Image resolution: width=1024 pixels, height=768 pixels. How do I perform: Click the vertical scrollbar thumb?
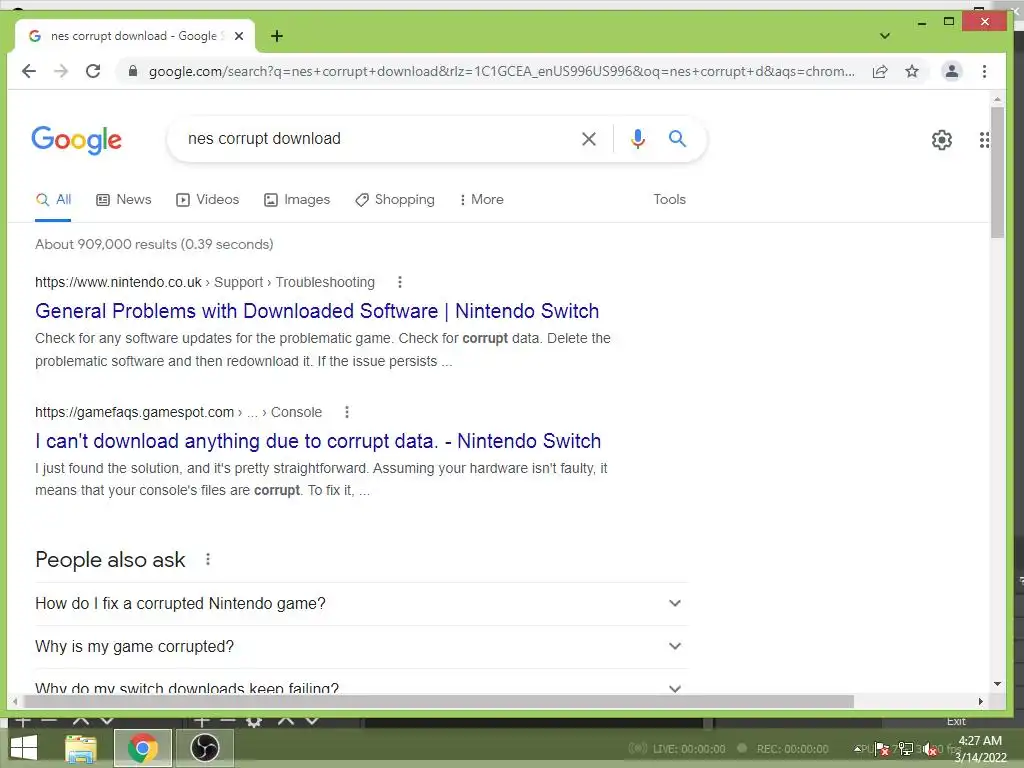997,172
